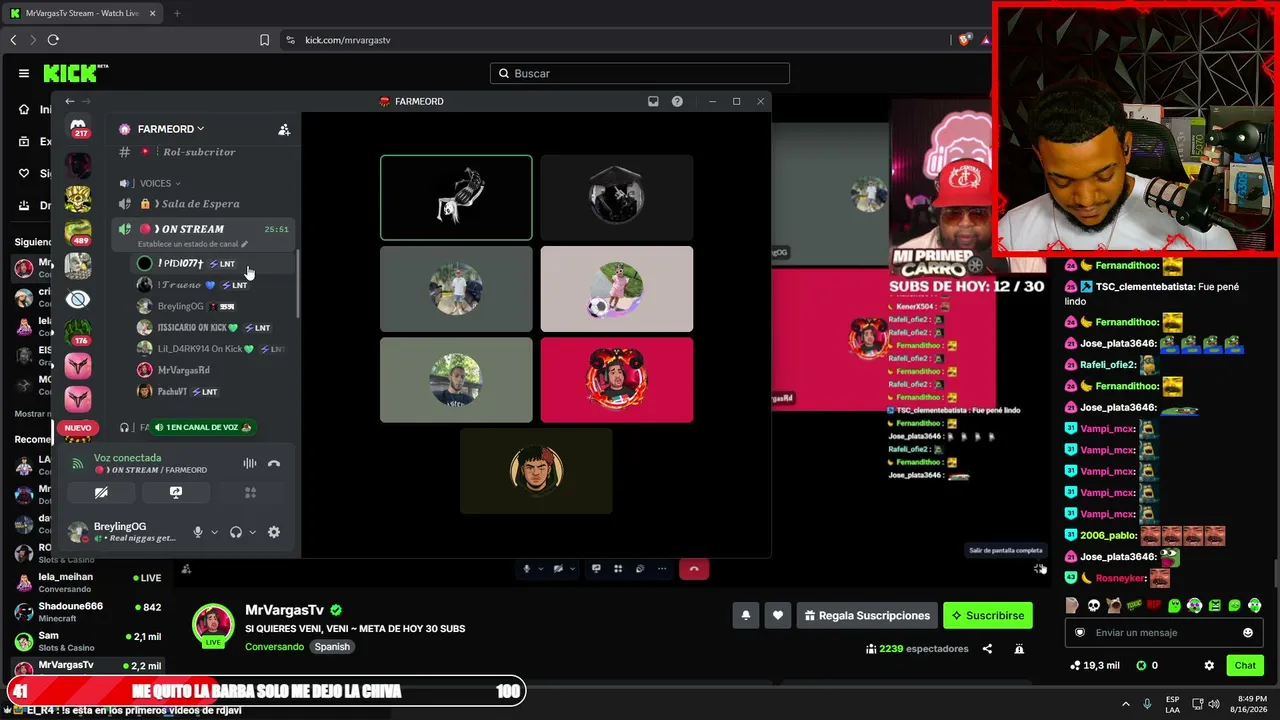Deafen Discord headphones toggle
The height and width of the screenshot is (720, 1280).
coord(236,532)
